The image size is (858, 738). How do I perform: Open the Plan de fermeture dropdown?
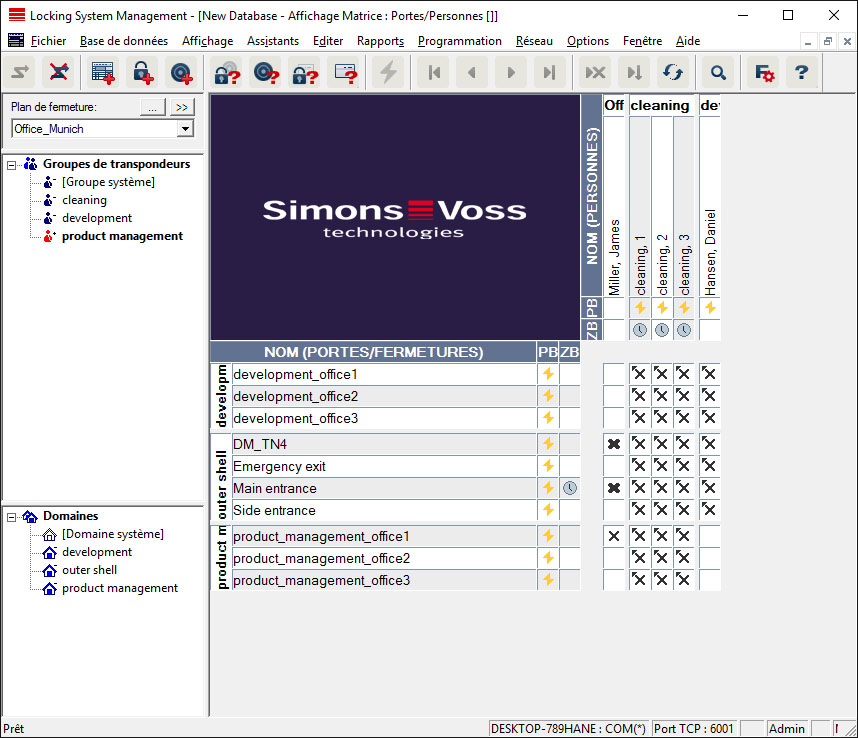tap(185, 129)
